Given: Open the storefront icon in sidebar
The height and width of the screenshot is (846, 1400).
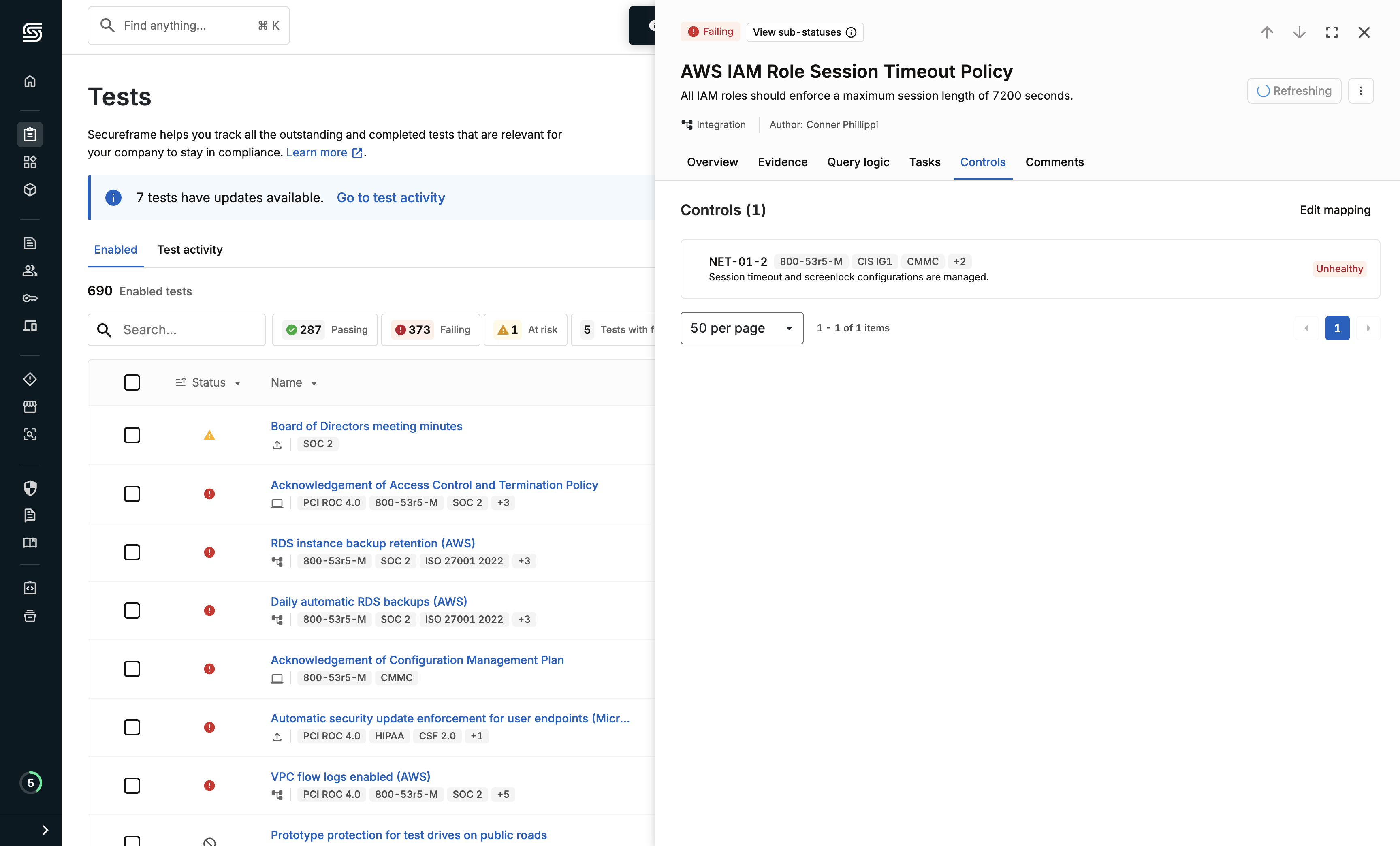Looking at the screenshot, I should tap(30, 407).
